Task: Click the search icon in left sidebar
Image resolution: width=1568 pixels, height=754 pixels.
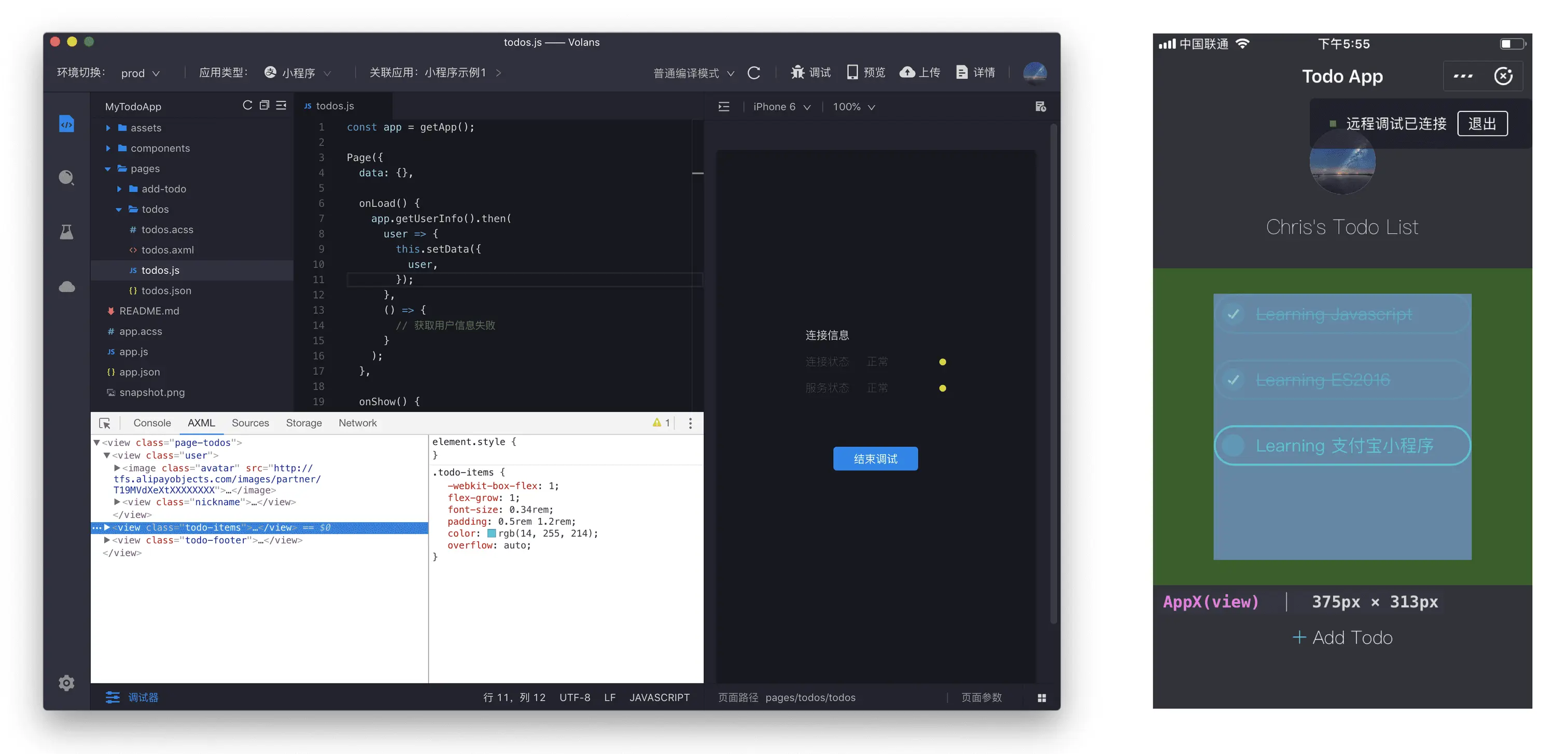Action: pos(66,178)
